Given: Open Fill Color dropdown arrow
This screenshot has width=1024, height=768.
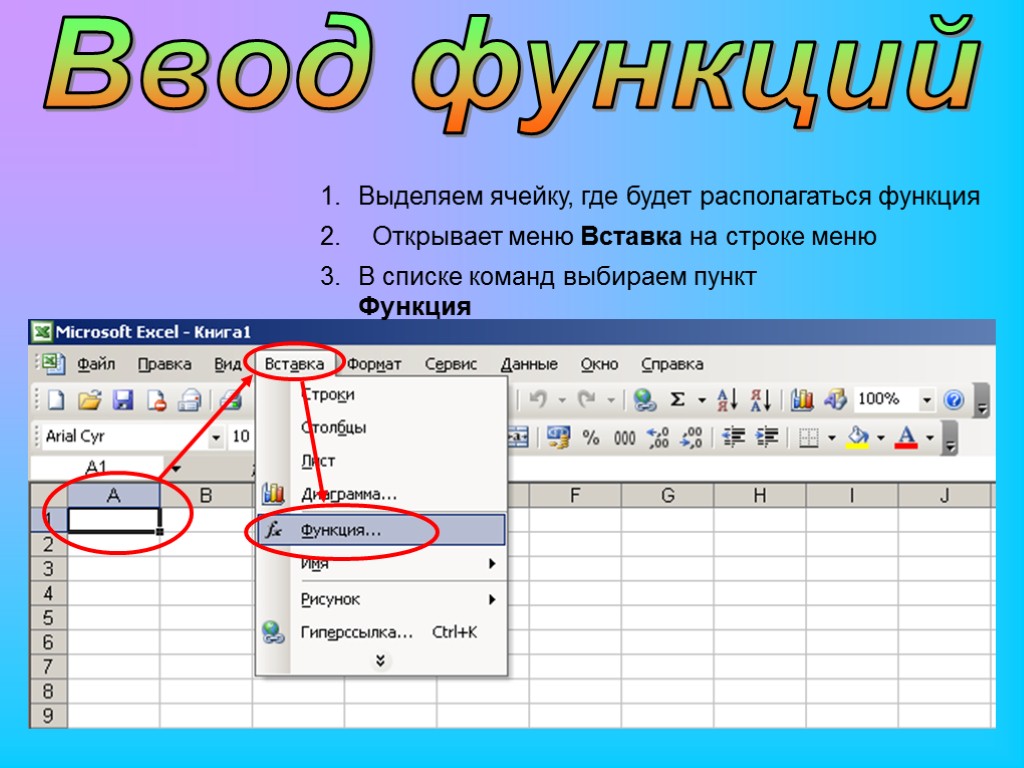Looking at the screenshot, I should coord(881,437).
